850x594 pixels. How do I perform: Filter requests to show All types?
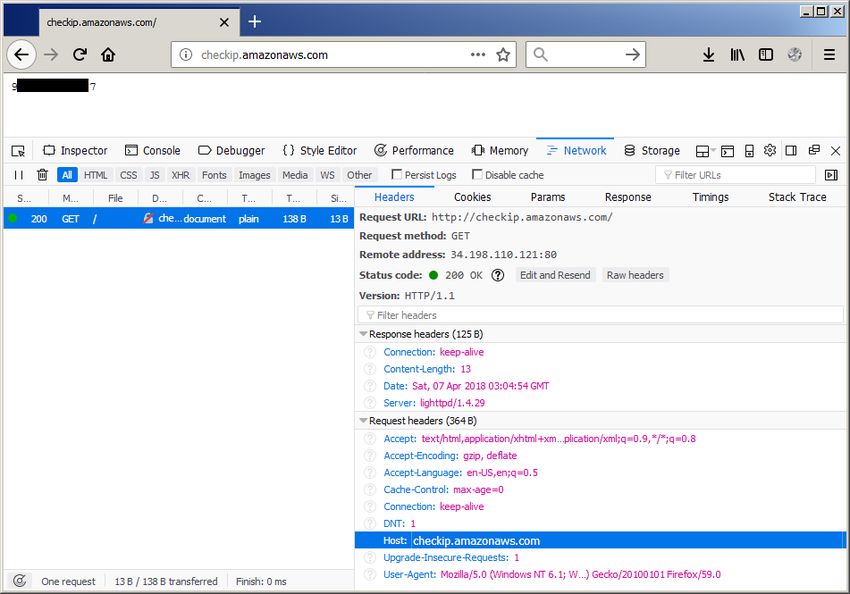(x=67, y=175)
